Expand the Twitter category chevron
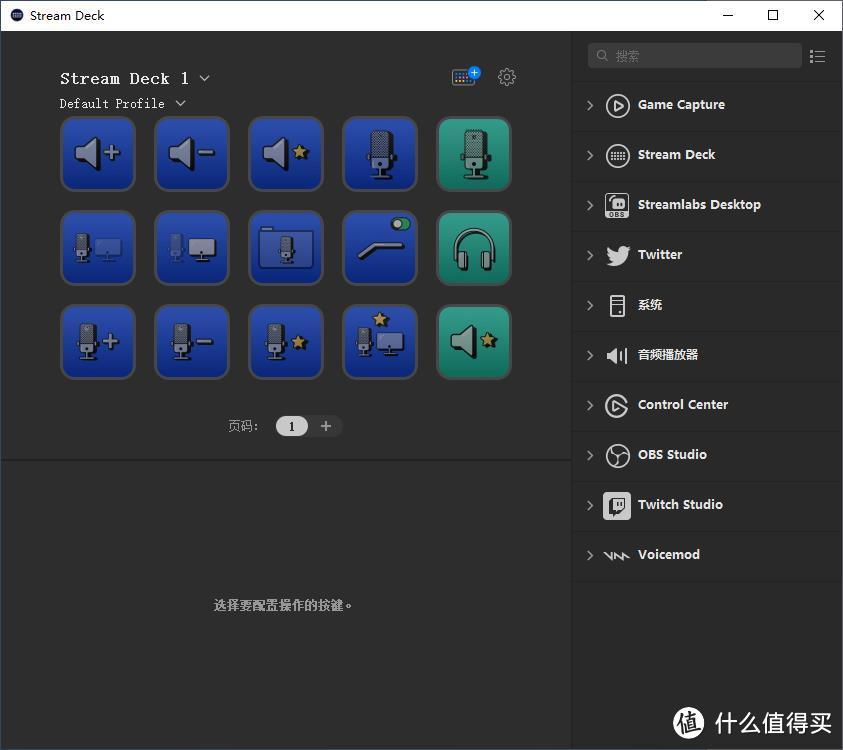 coord(590,255)
